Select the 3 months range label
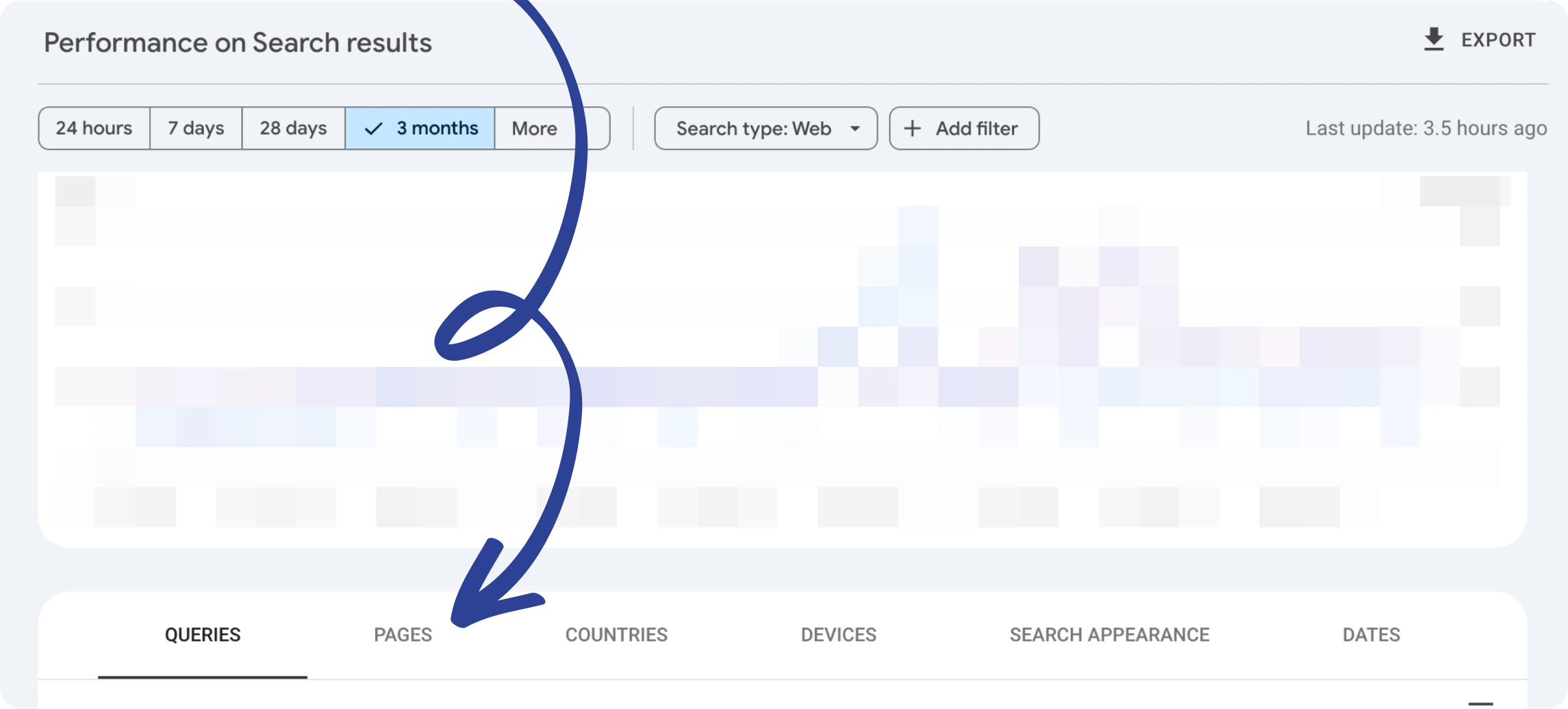 pyautogui.click(x=437, y=128)
